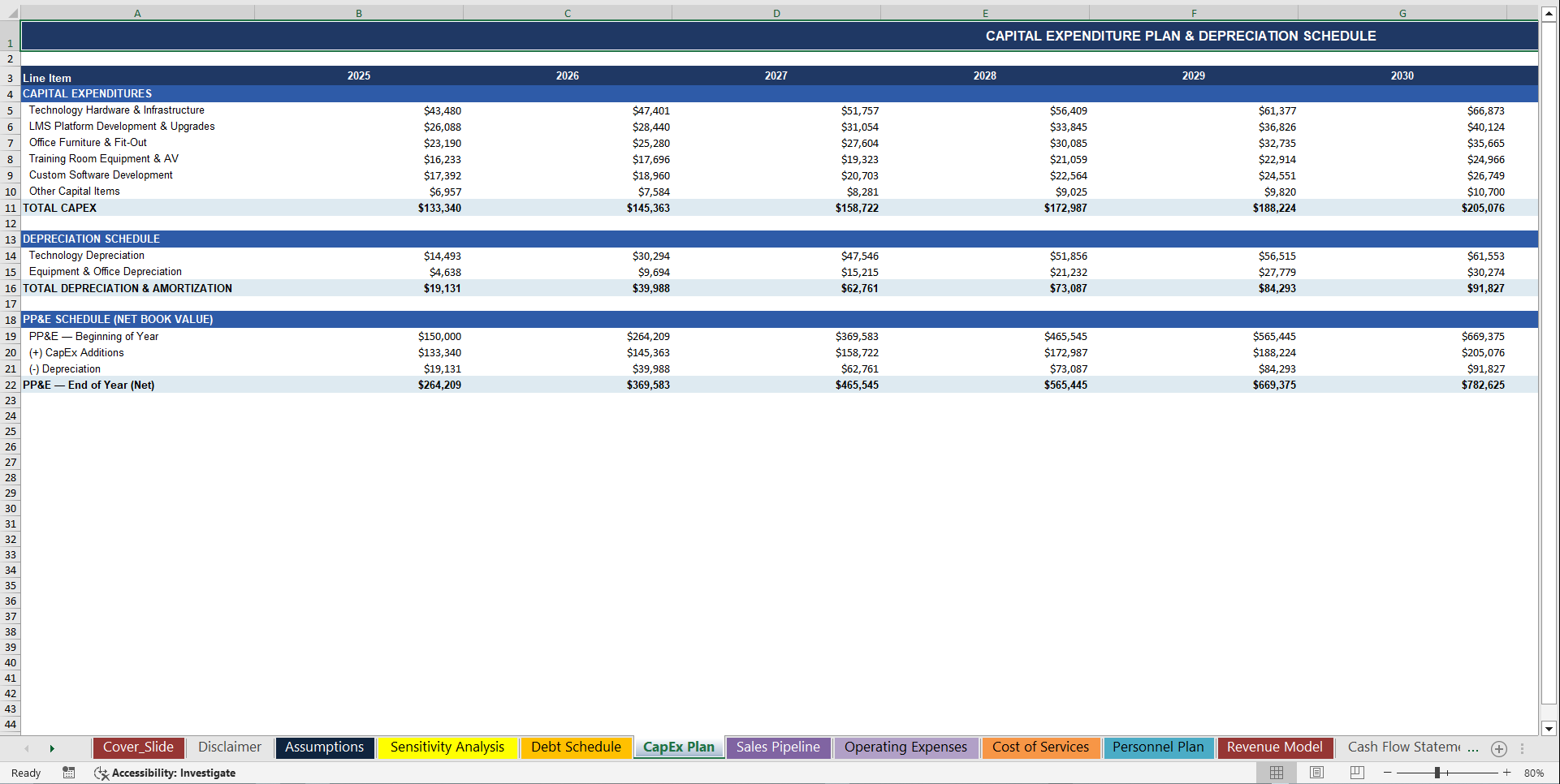Click the green next-sheet navigation arrow

(52, 747)
